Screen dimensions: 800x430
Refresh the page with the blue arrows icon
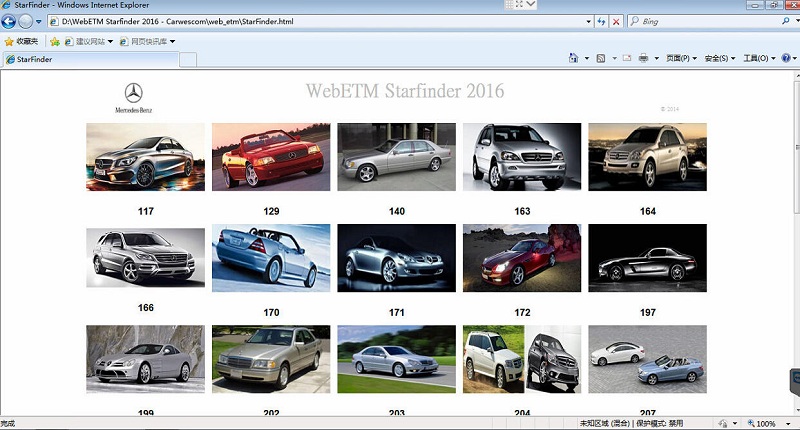(602, 21)
